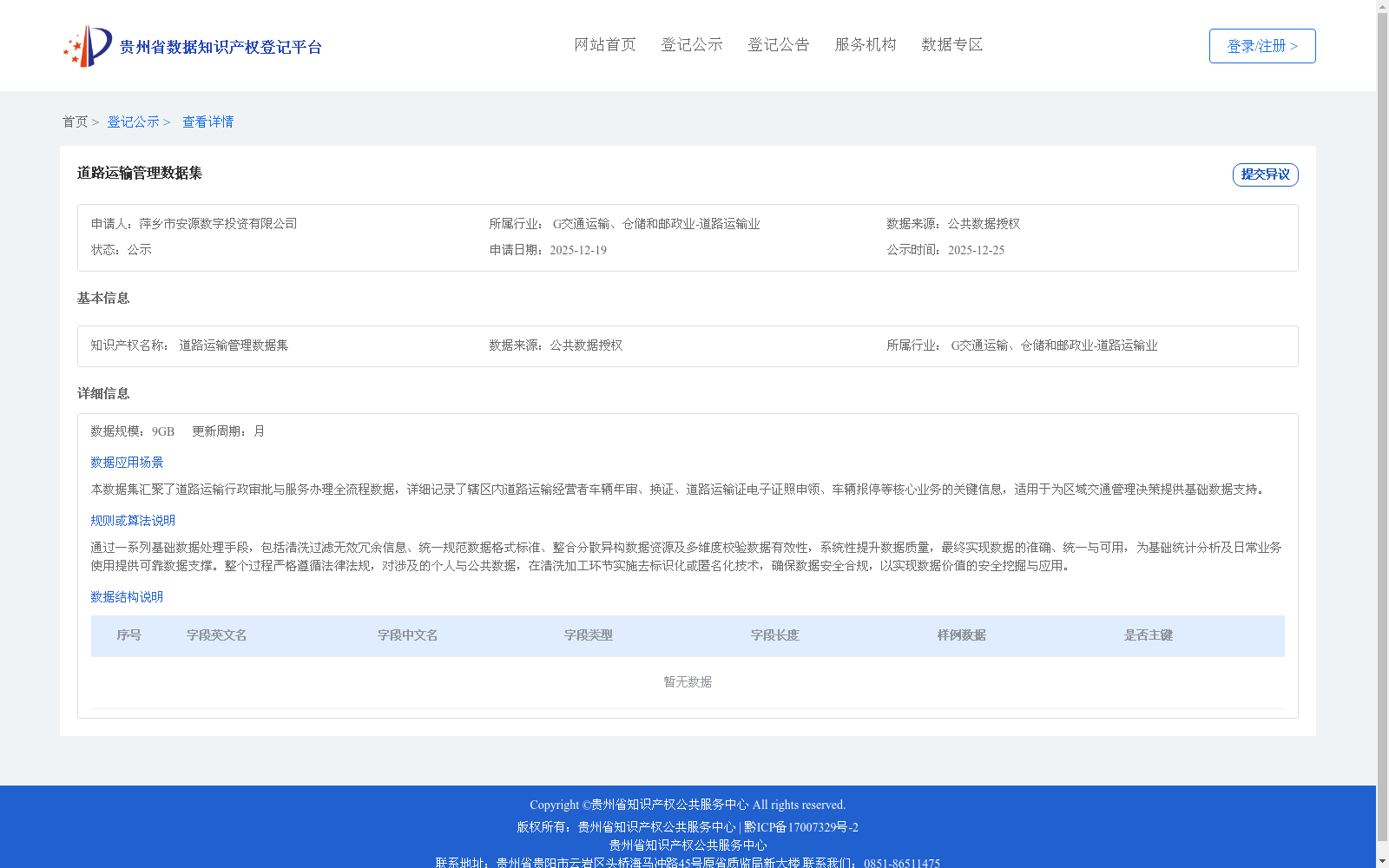Click the scrollbar down arrow

(1382, 861)
